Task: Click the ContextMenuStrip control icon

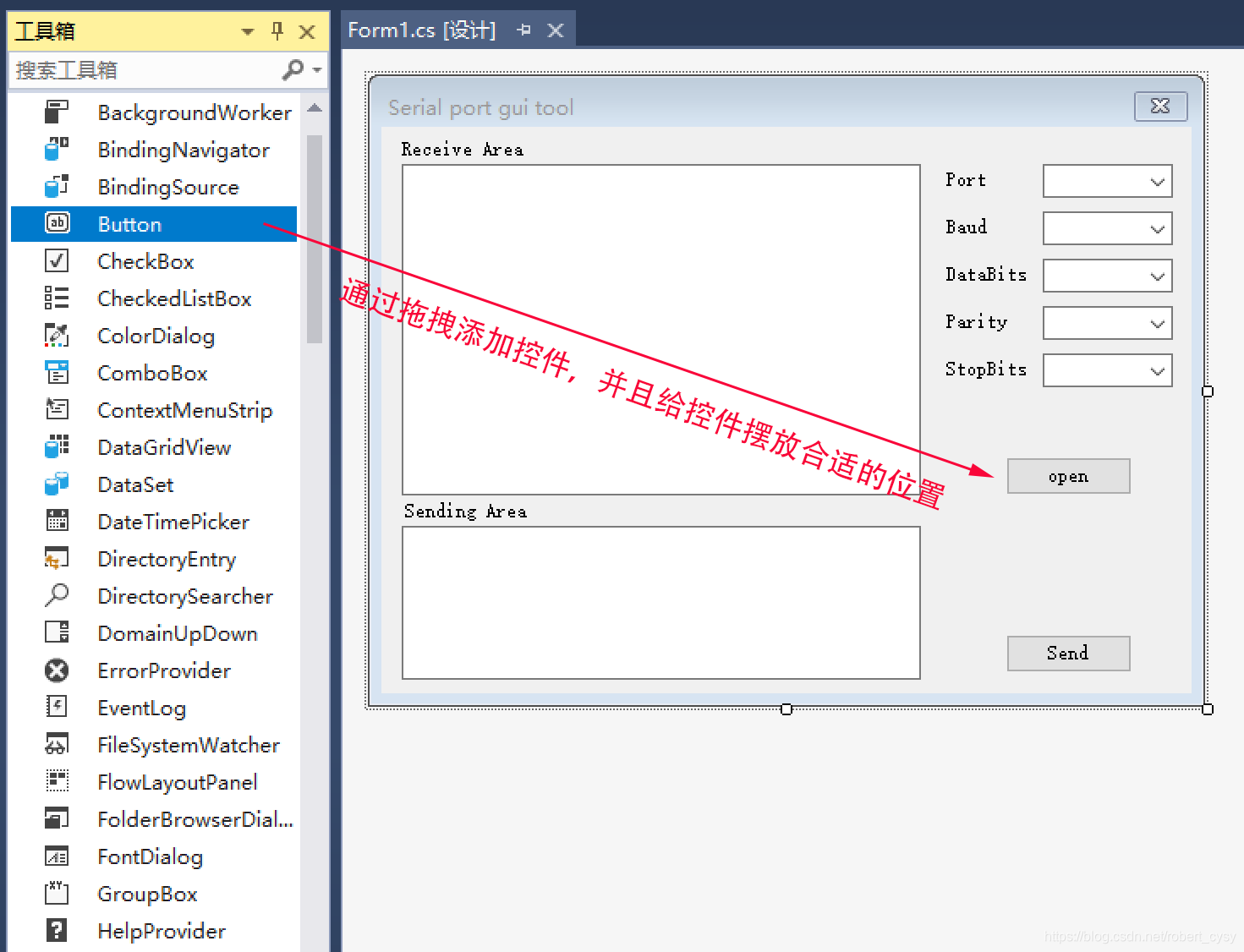Action: click(x=57, y=409)
